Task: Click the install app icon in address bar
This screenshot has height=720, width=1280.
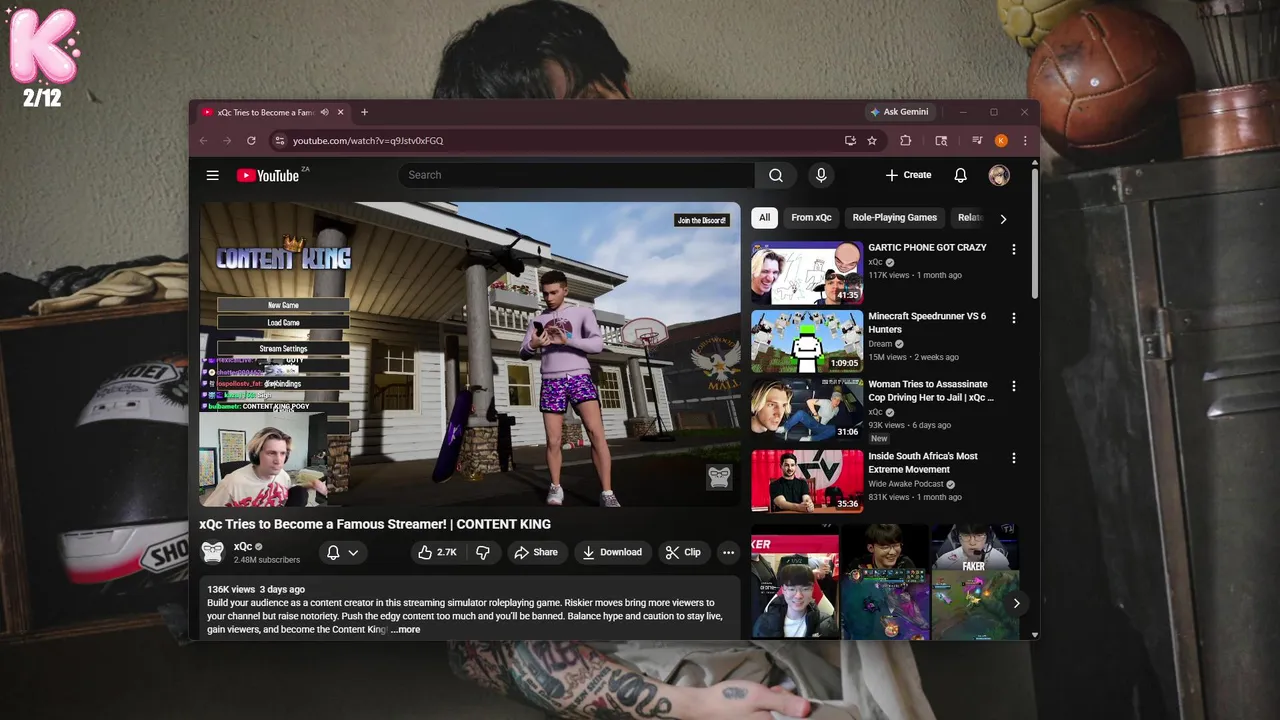Action: (850, 141)
